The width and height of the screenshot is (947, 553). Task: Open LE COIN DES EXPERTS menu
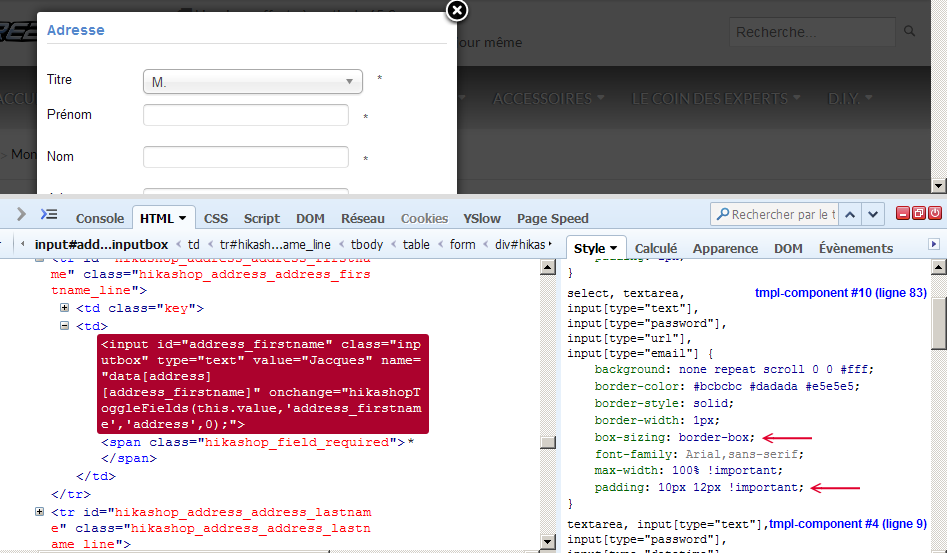716,98
